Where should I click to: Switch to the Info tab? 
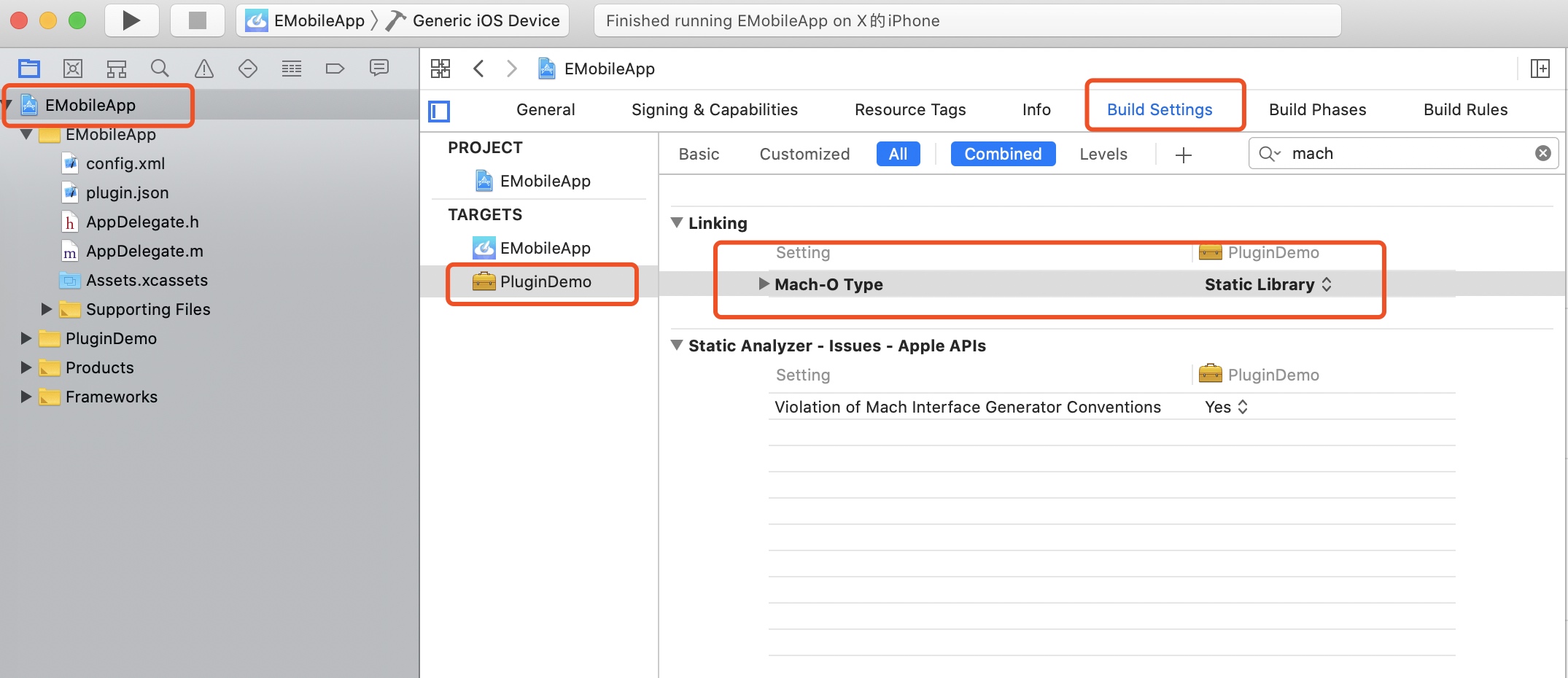coord(1036,109)
